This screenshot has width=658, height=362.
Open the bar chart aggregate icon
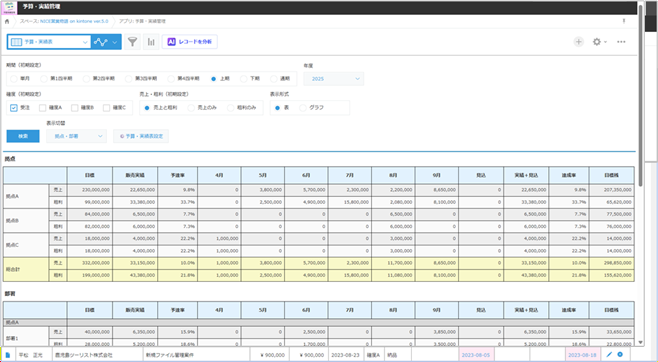[x=151, y=42]
